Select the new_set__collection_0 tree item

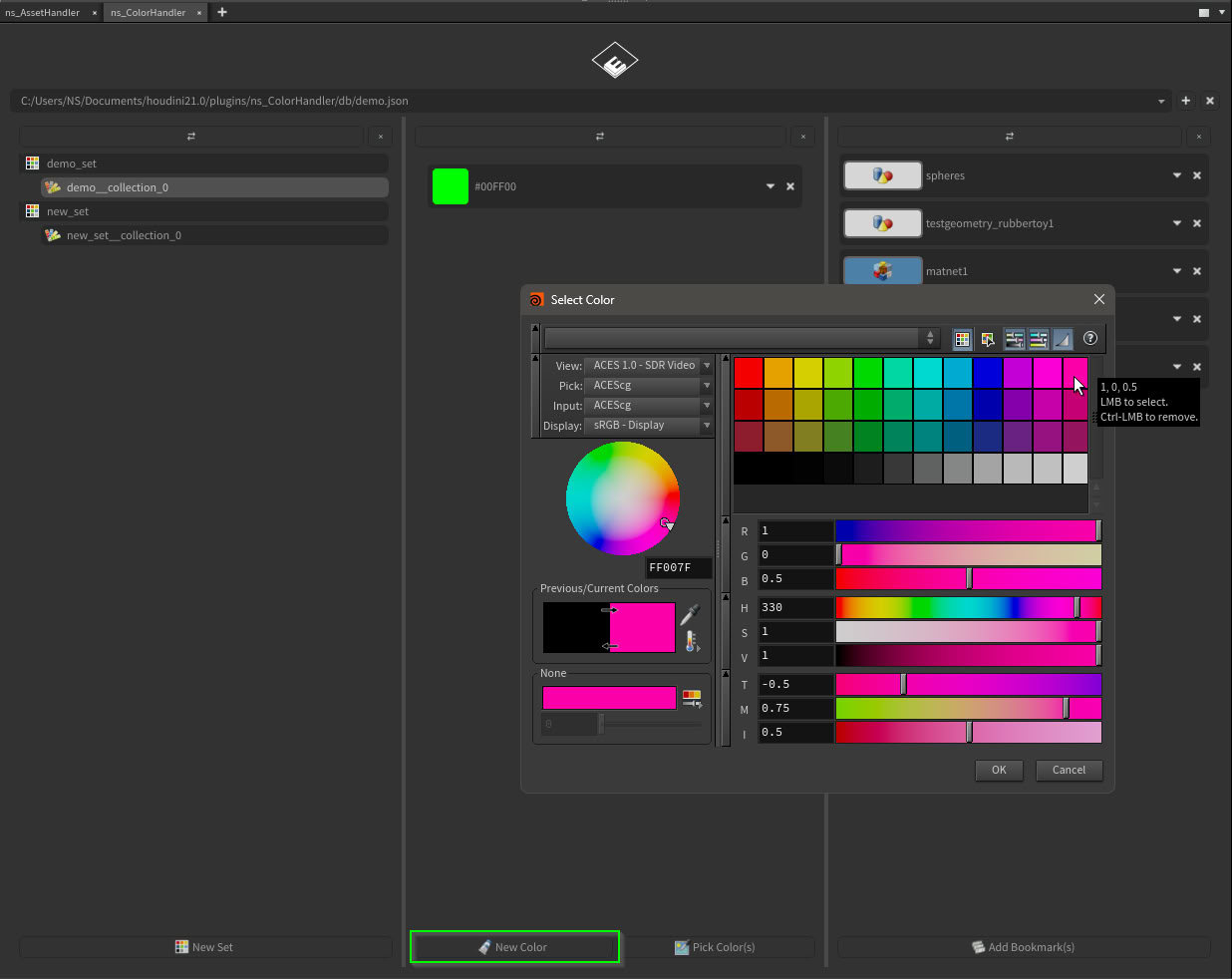pyautogui.click(x=124, y=236)
